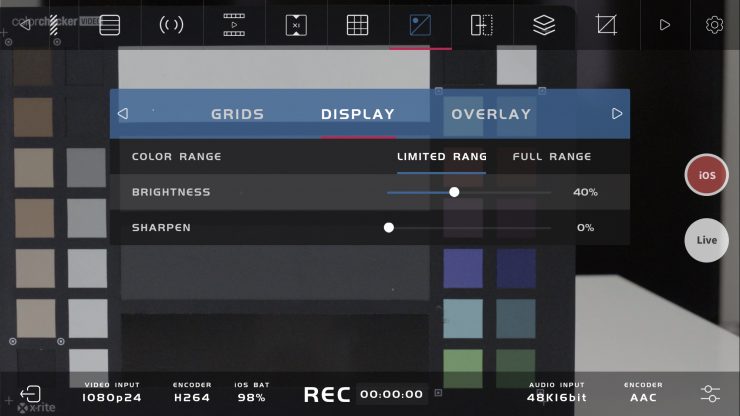Open the list menu icon in top toolbar
Screen dimensions: 740x416
110,25
